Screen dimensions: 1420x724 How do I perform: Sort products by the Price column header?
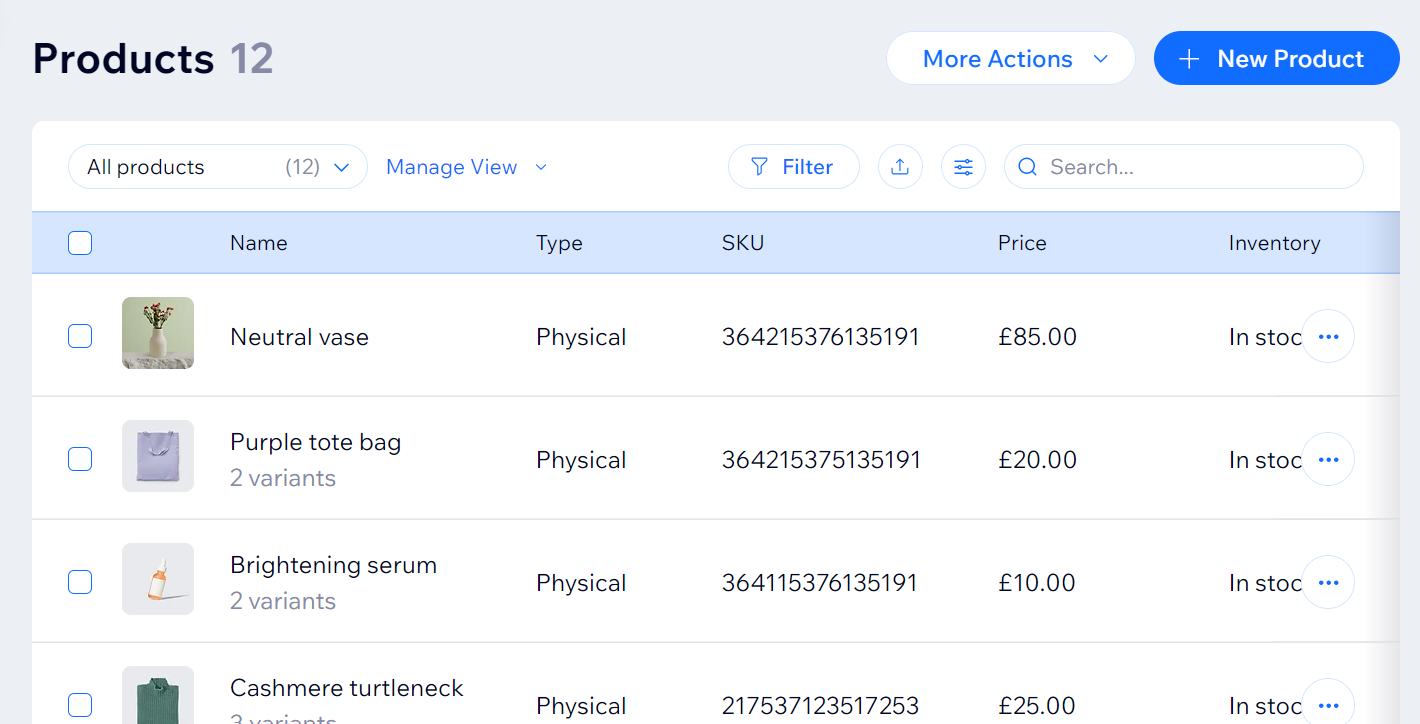[x=1022, y=242]
